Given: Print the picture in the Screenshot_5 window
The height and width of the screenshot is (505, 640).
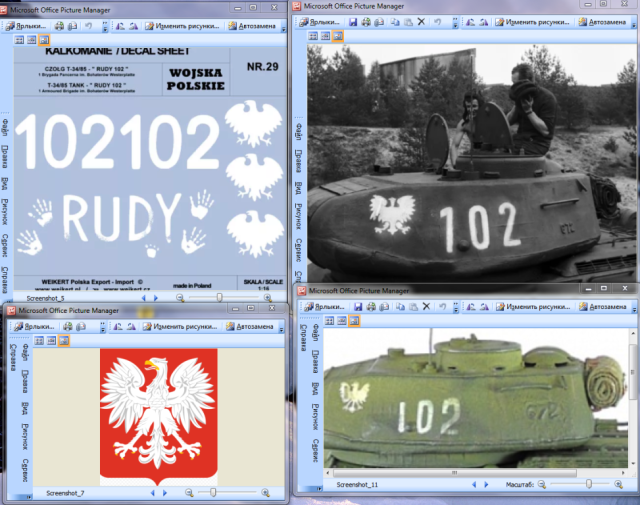Looking at the screenshot, I should pyautogui.click(x=60, y=26).
